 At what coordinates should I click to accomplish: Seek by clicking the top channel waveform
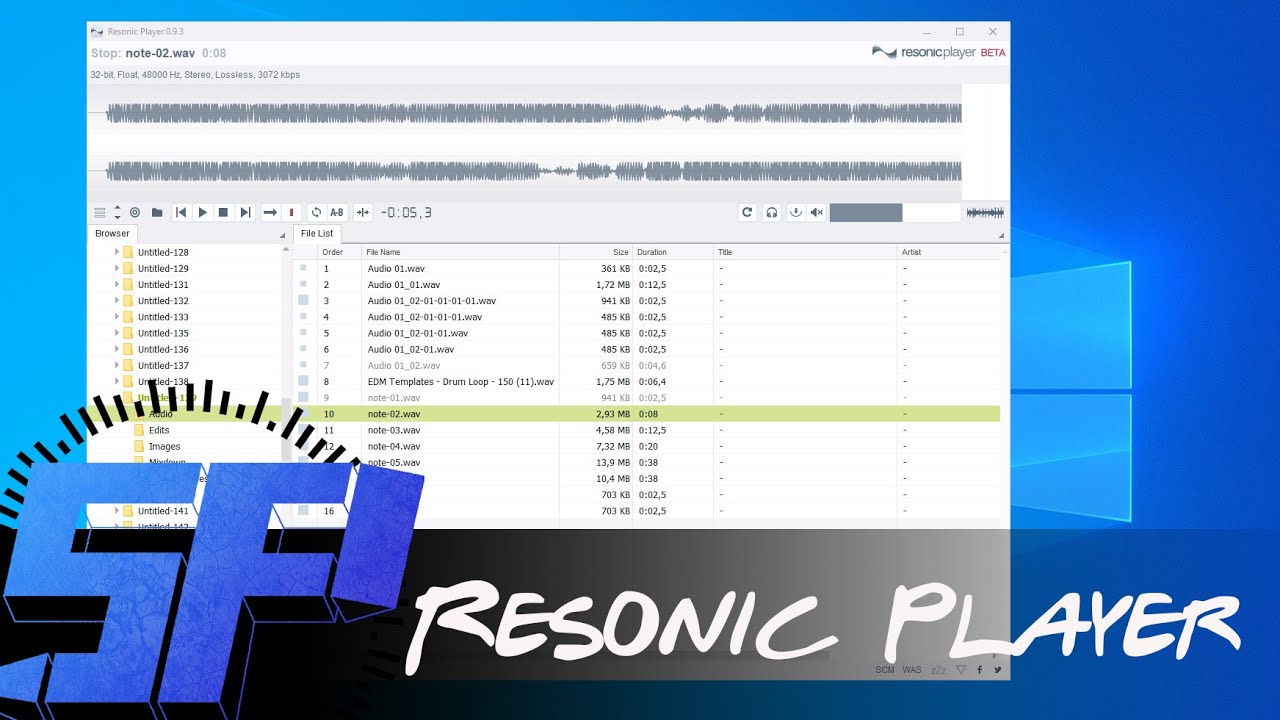click(534, 114)
